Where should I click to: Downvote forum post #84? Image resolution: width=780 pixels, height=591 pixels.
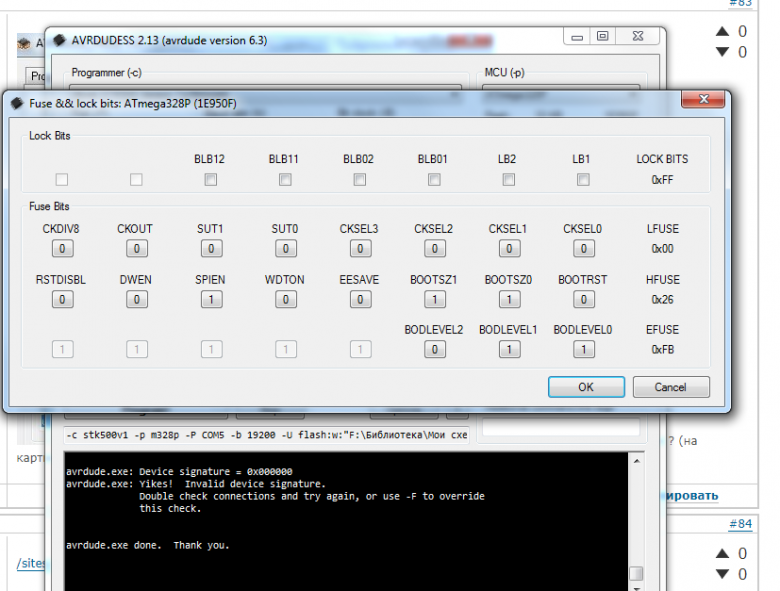point(722,574)
